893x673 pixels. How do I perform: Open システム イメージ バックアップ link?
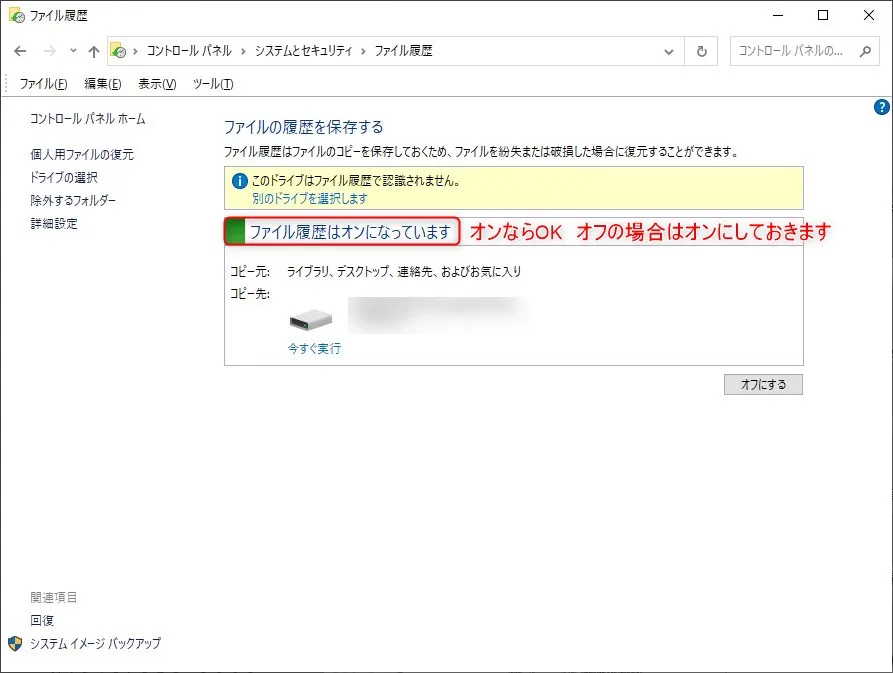[x=95, y=643]
